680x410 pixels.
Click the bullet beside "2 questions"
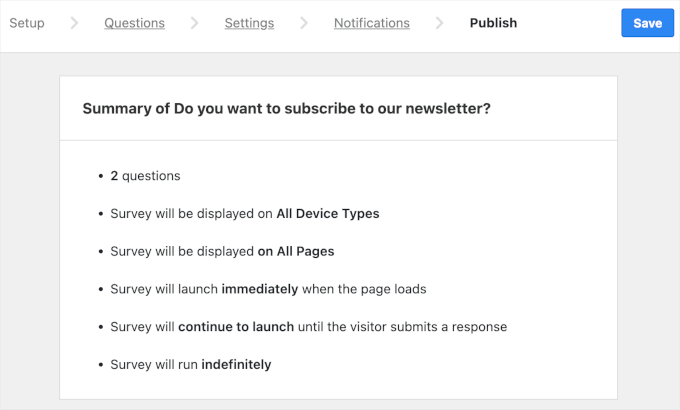(x=101, y=176)
